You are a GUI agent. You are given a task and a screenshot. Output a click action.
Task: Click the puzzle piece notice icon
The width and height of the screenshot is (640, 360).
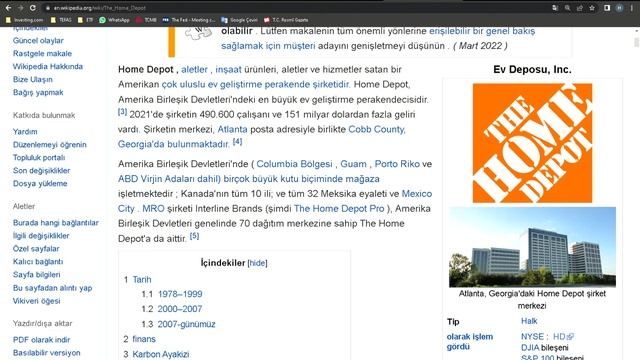coord(198,32)
